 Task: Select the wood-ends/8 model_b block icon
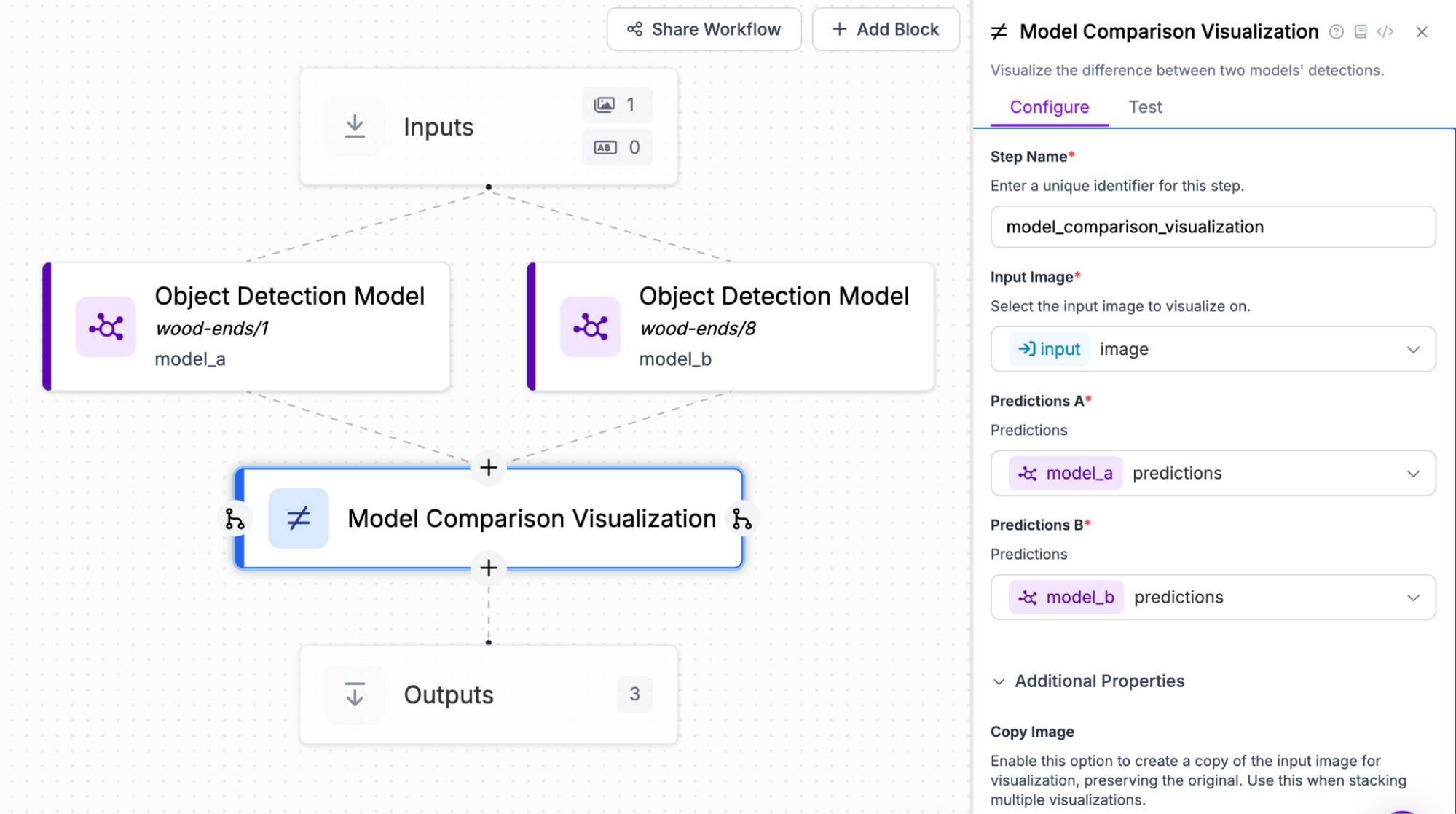590,326
